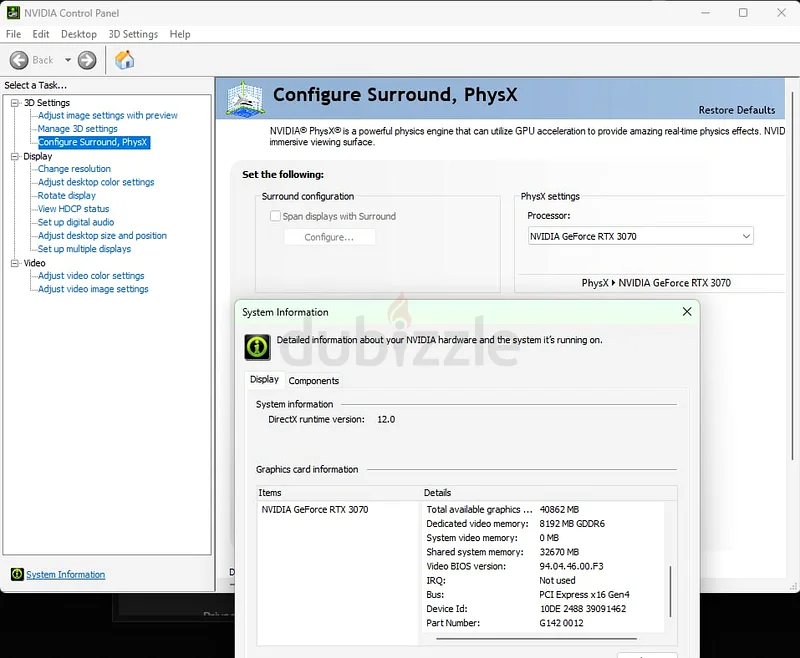Open Set up multiple displays
Screen dimensions: 800x658
click(84, 249)
